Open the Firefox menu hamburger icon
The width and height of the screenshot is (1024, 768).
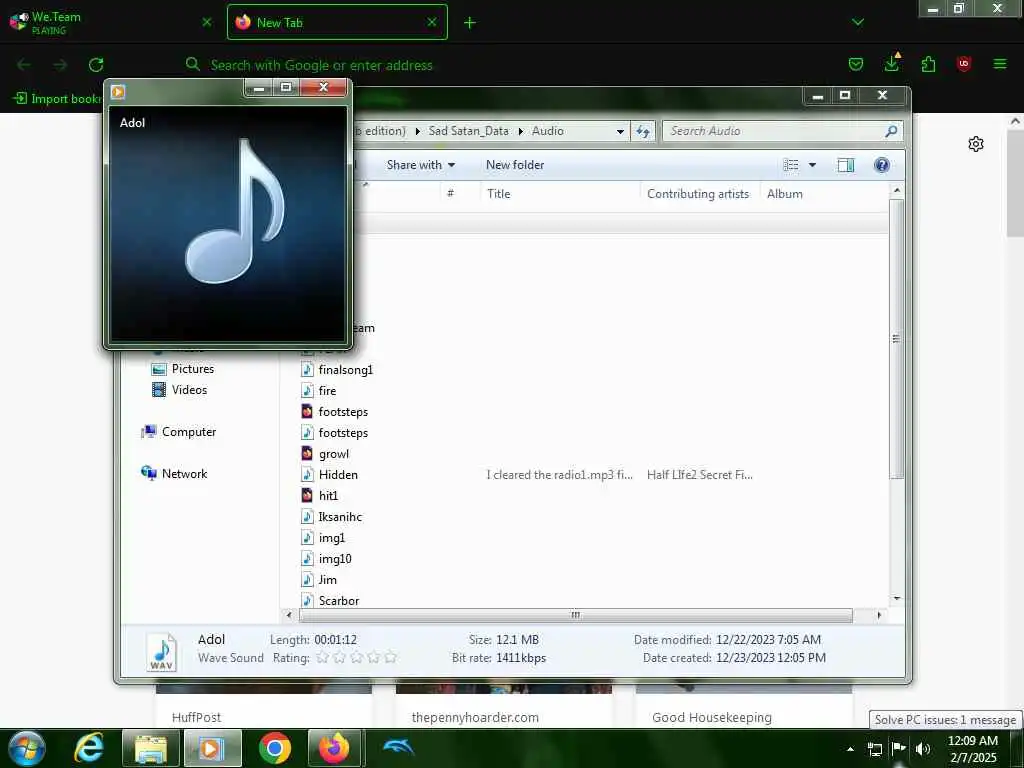[x=999, y=64]
